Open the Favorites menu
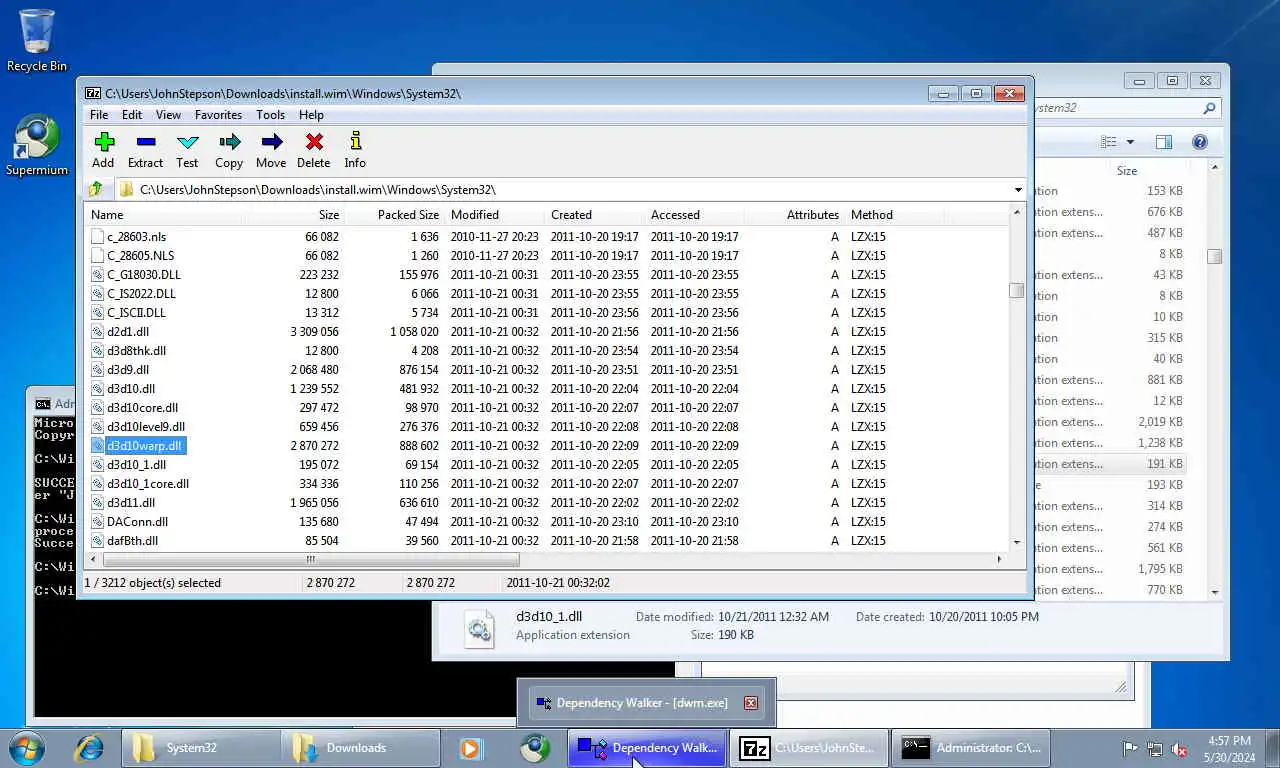Image resolution: width=1280 pixels, height=768 pixels. (218, 115)
